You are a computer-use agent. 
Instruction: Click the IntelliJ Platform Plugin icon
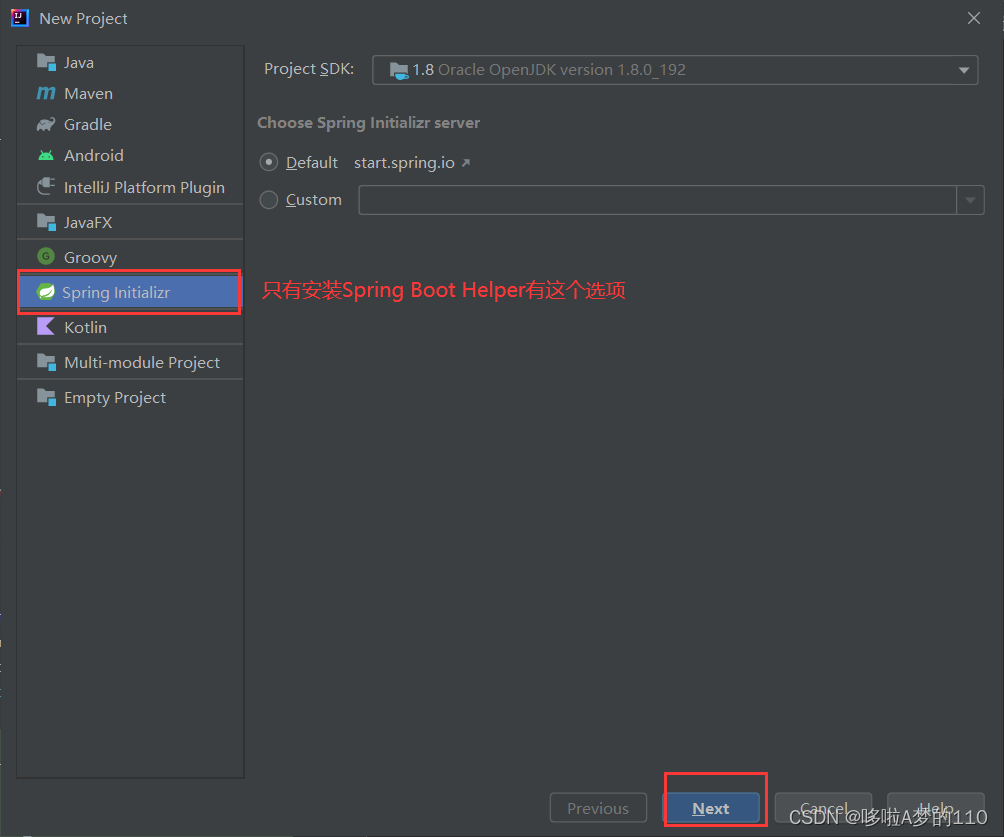click(x=46, y=187)
